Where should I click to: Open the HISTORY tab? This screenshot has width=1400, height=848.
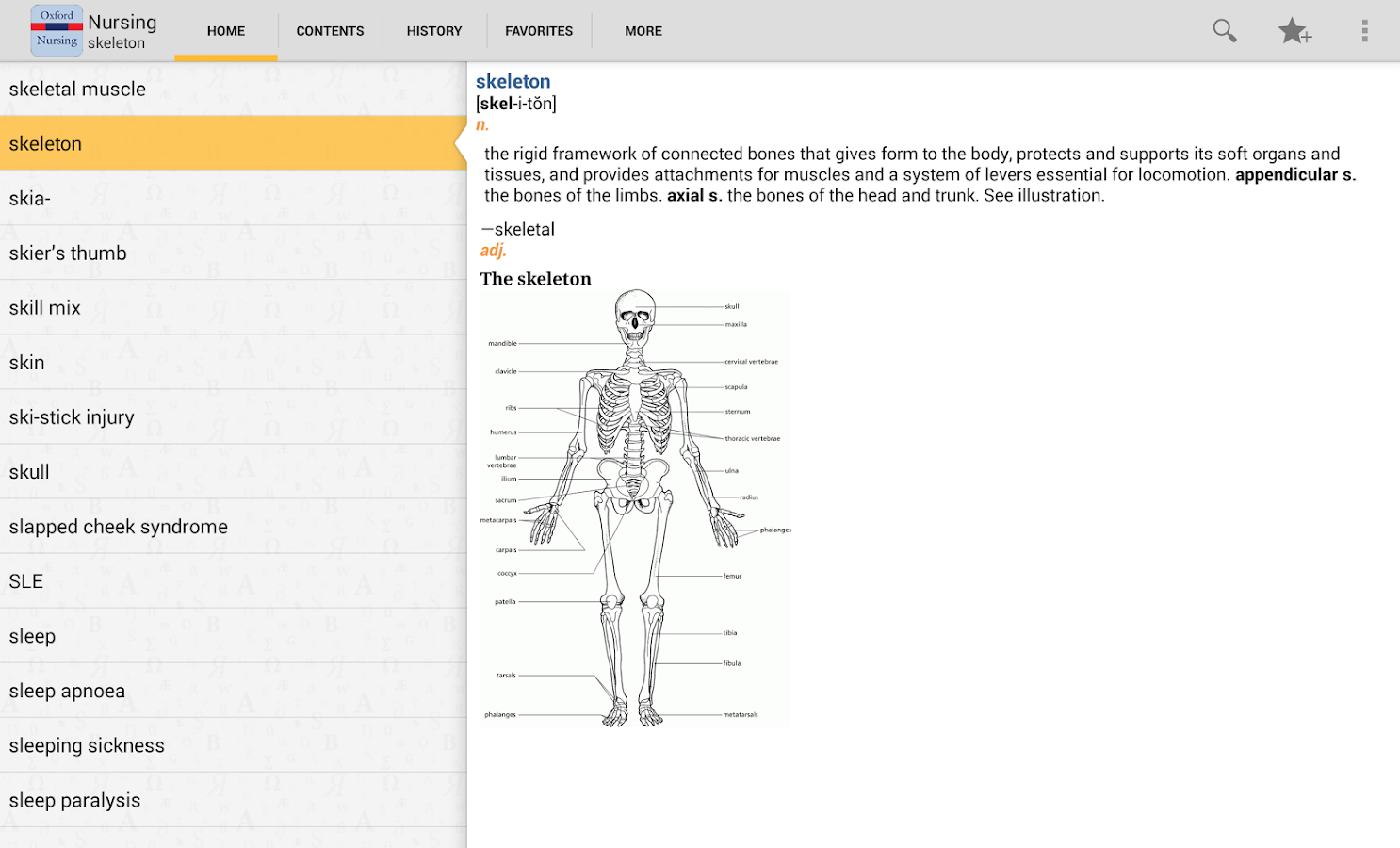pyautogui.click(x=433, y=30)
